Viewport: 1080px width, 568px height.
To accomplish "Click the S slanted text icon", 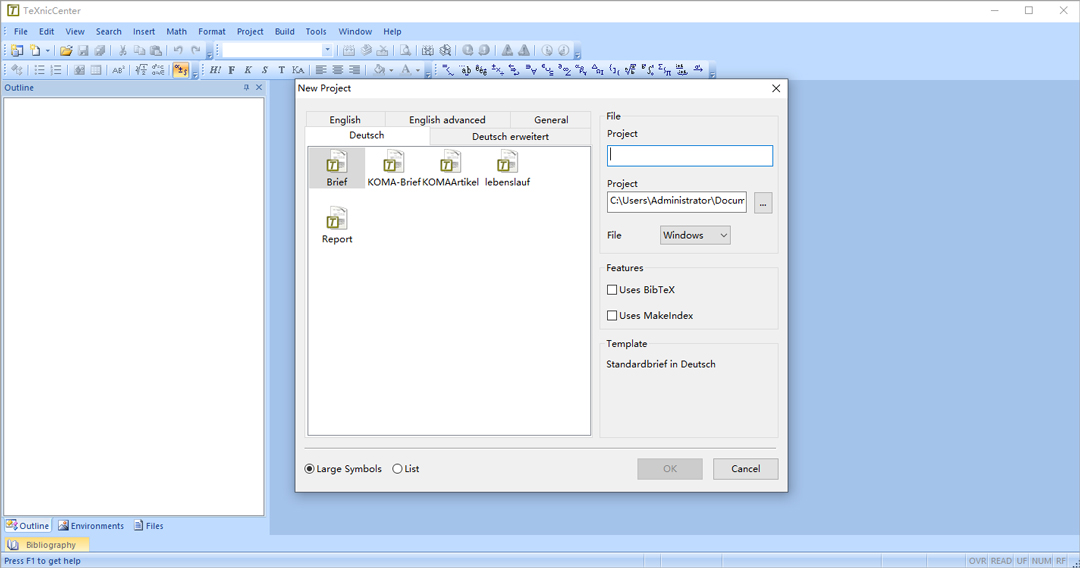I will click(x=264, y=70).
